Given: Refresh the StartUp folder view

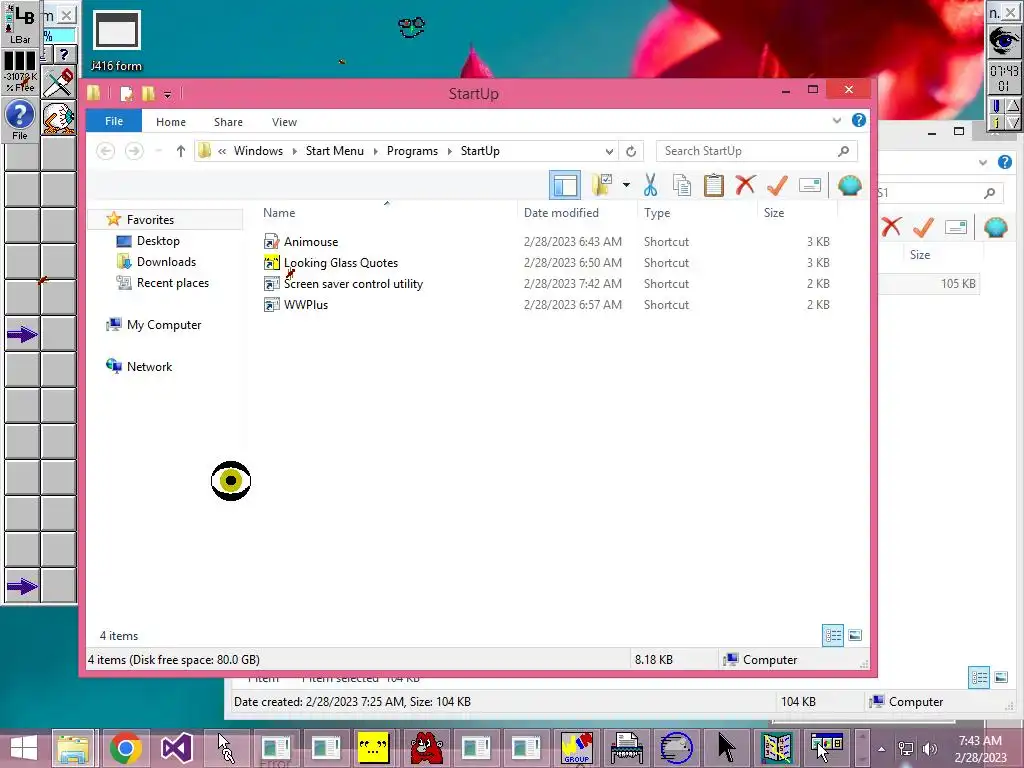Looking at the screenshot, I should click(631, 151).
